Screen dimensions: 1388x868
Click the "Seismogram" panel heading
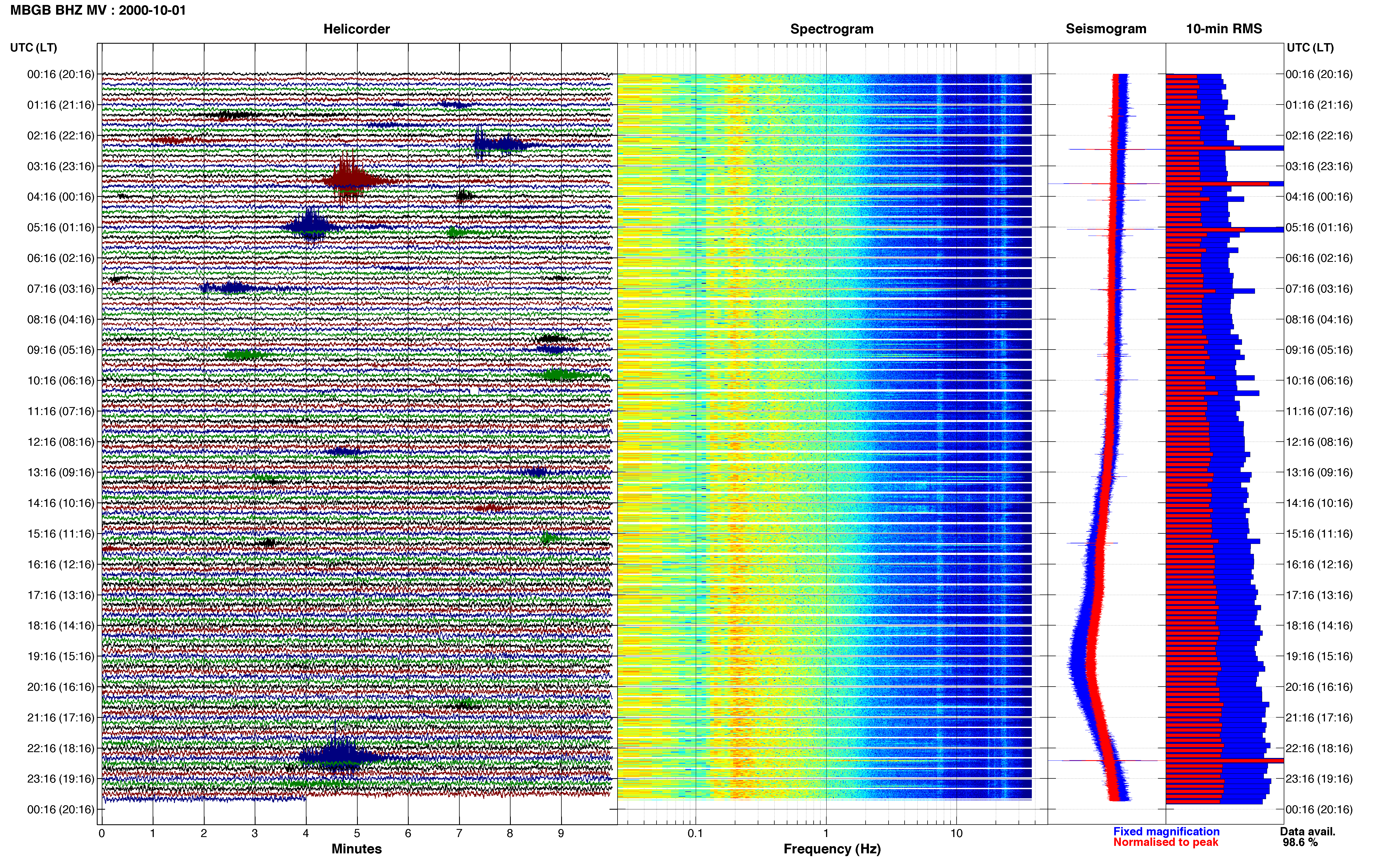(x=1106, y=29)
